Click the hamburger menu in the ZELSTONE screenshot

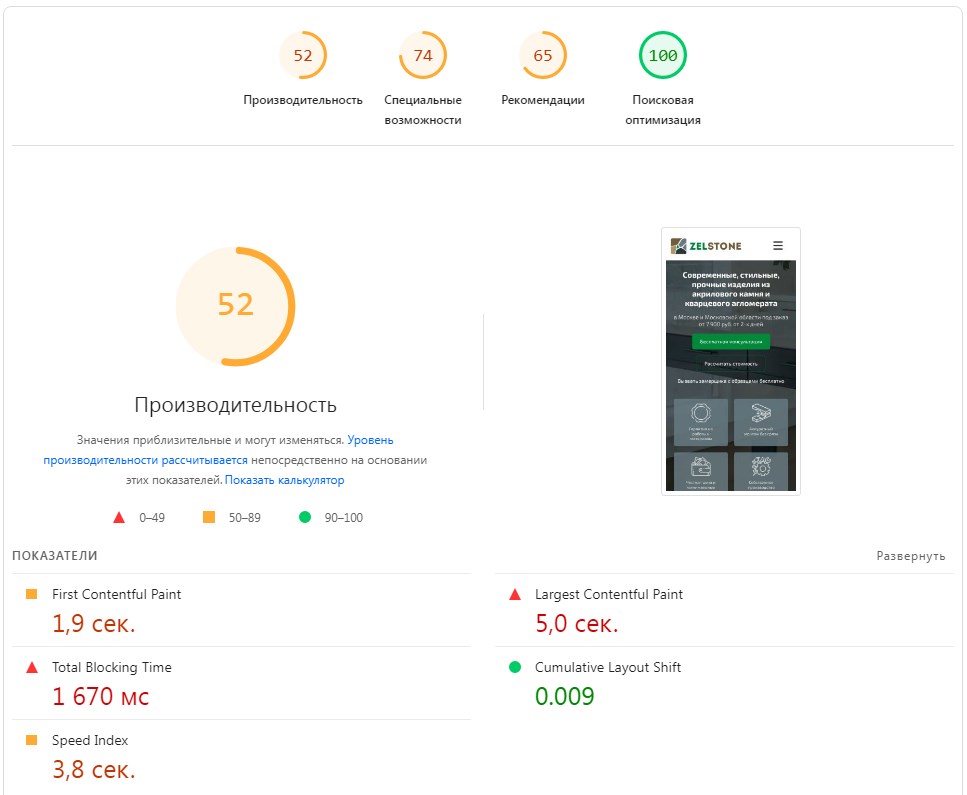tap(778, 246)
